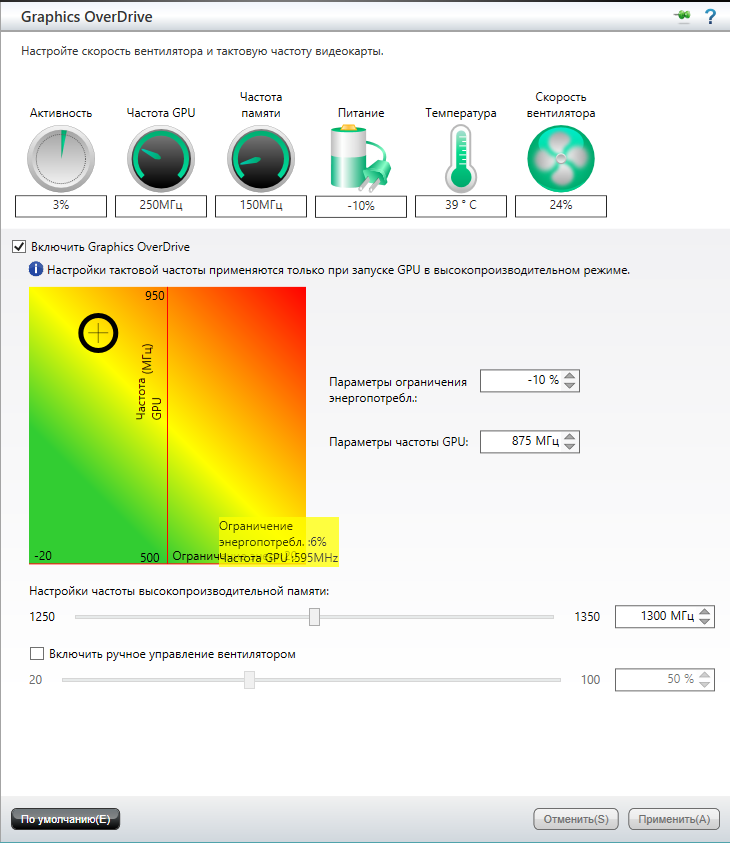Click По умолчанию(E) defaults button
This screenshot has width=730, height=843.
pyautogui.click(x=65, y=819)
